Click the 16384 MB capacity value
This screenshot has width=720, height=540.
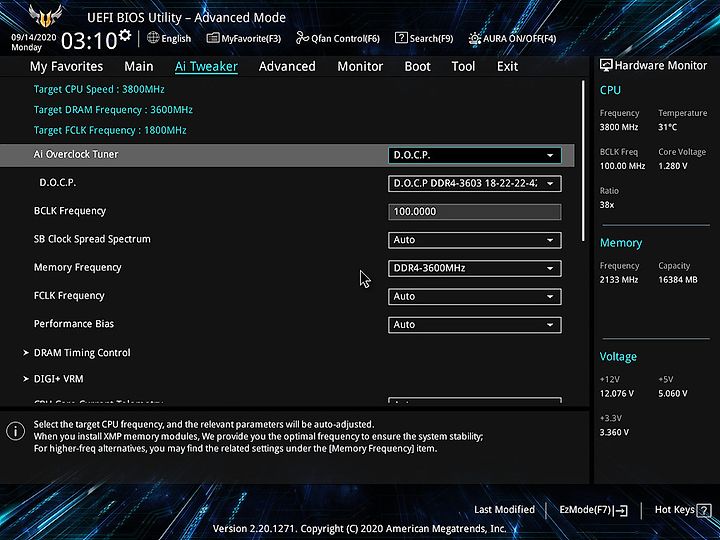click(x=678, y=280)
